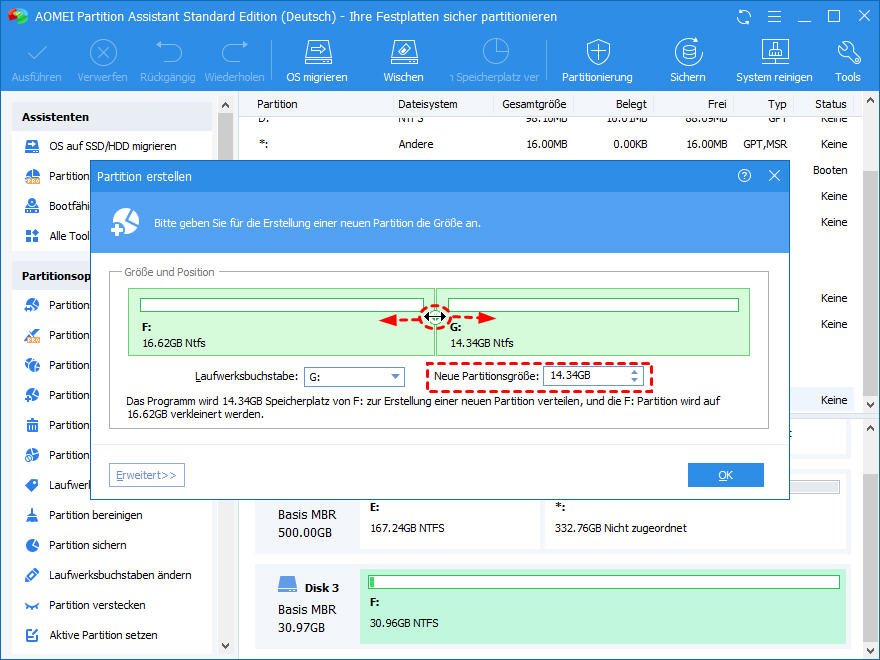Viewport: 880px width, 660px height.
Task: Click sidebar scrollbar up arrow
Action: (x=226, y=105)
